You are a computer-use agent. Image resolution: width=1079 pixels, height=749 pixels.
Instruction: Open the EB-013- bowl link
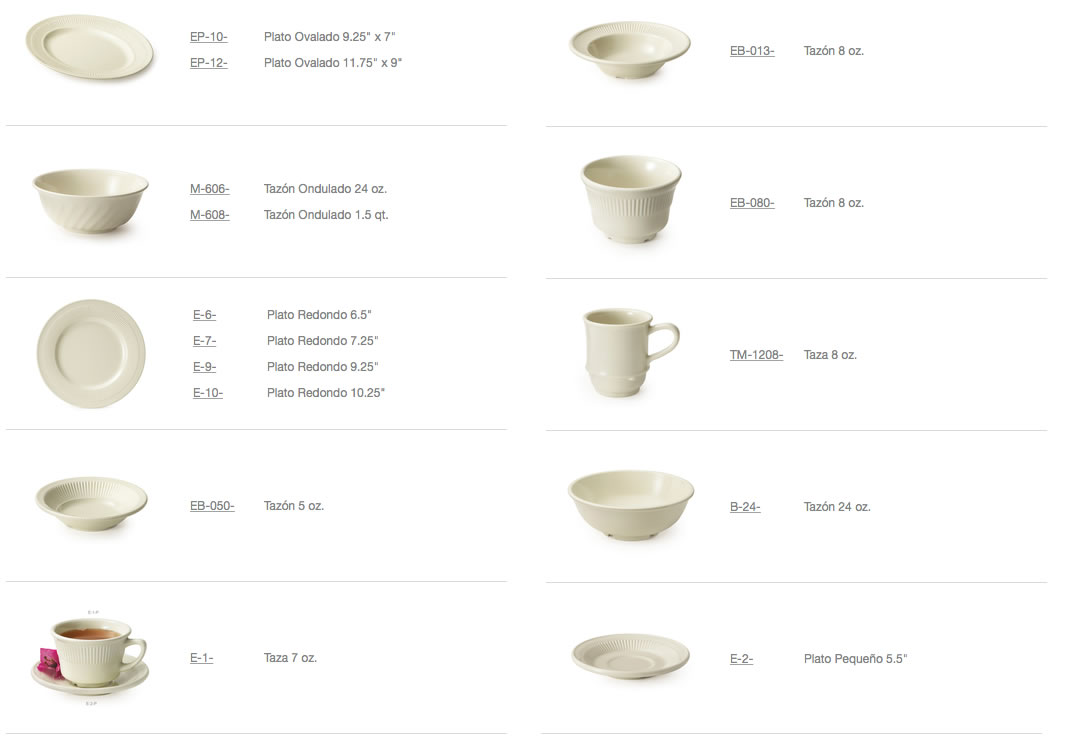752,52
